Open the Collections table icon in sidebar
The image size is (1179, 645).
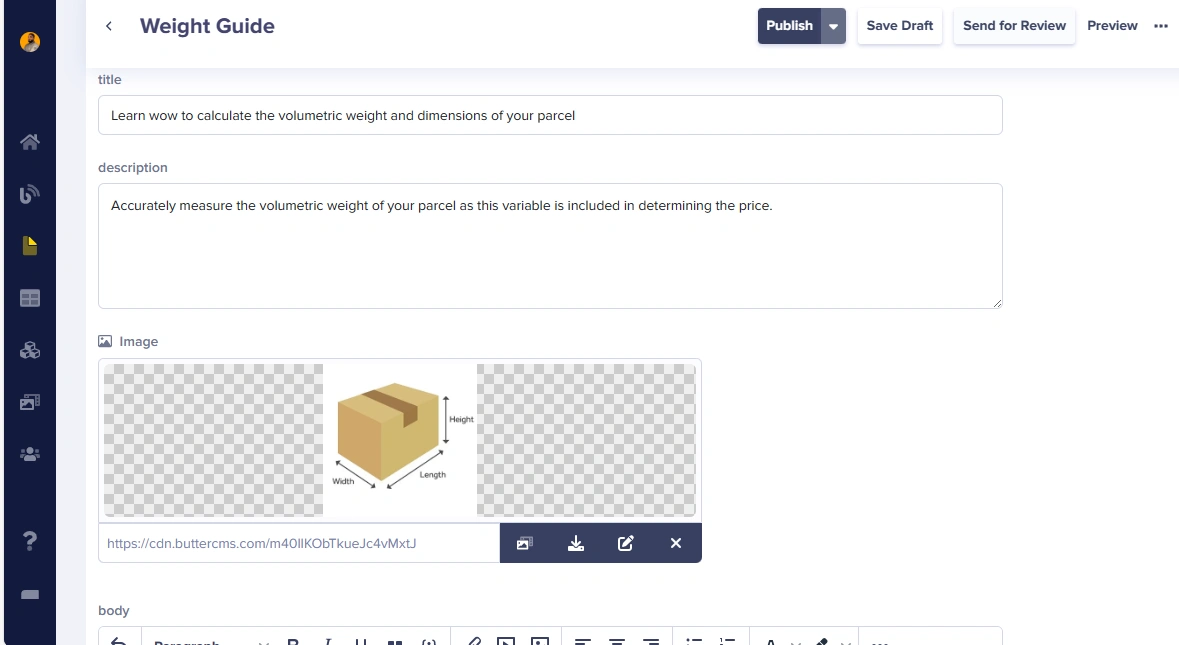[30, 298]
